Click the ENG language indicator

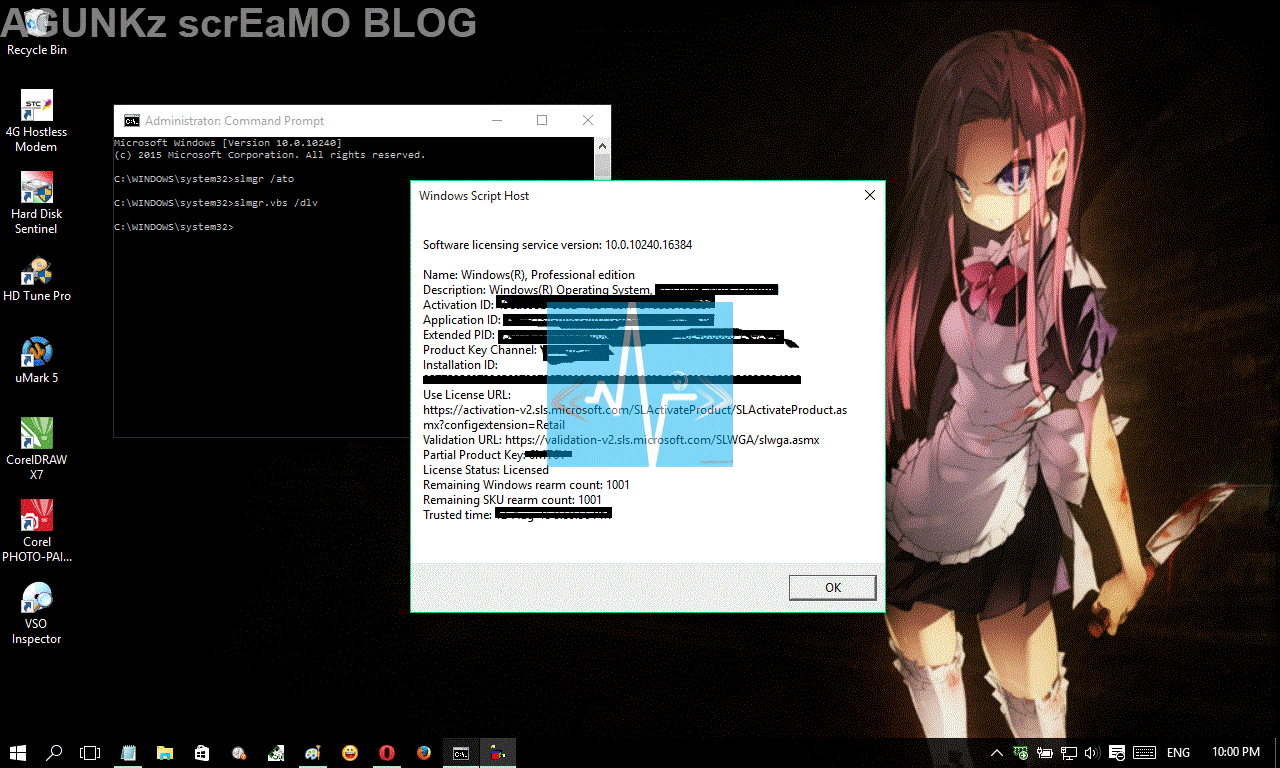pyautogui.click(x=1178, y=753)
